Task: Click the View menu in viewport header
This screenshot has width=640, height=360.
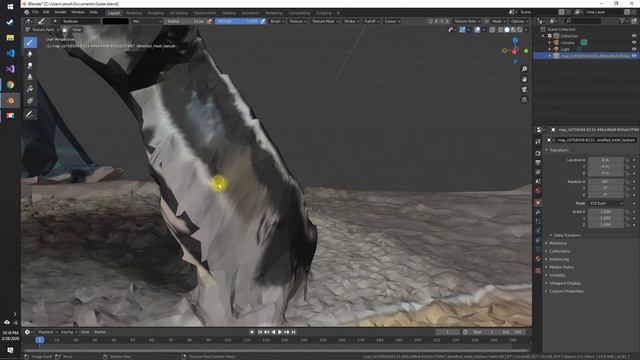Action: pos(77,30)
